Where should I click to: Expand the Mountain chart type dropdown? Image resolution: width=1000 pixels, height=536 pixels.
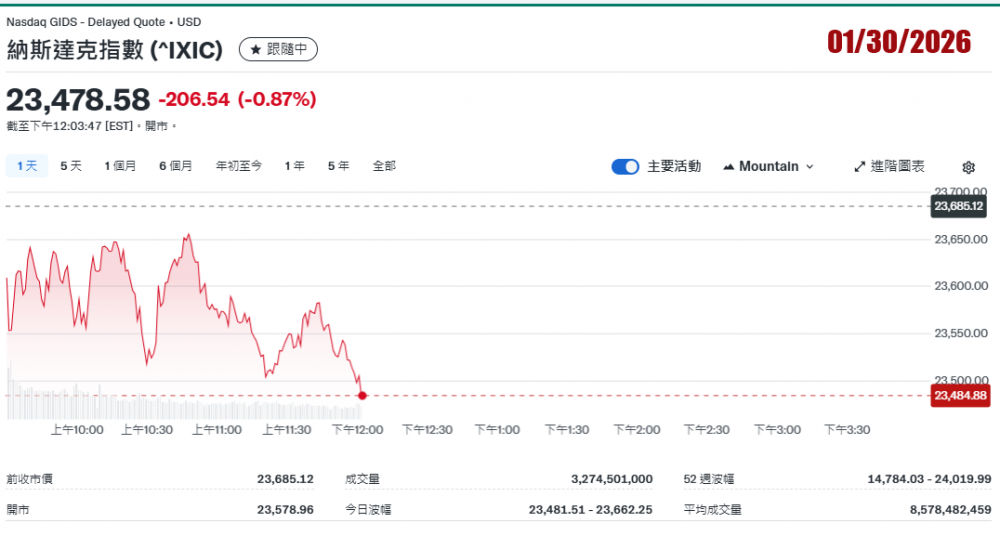(768, 167)
